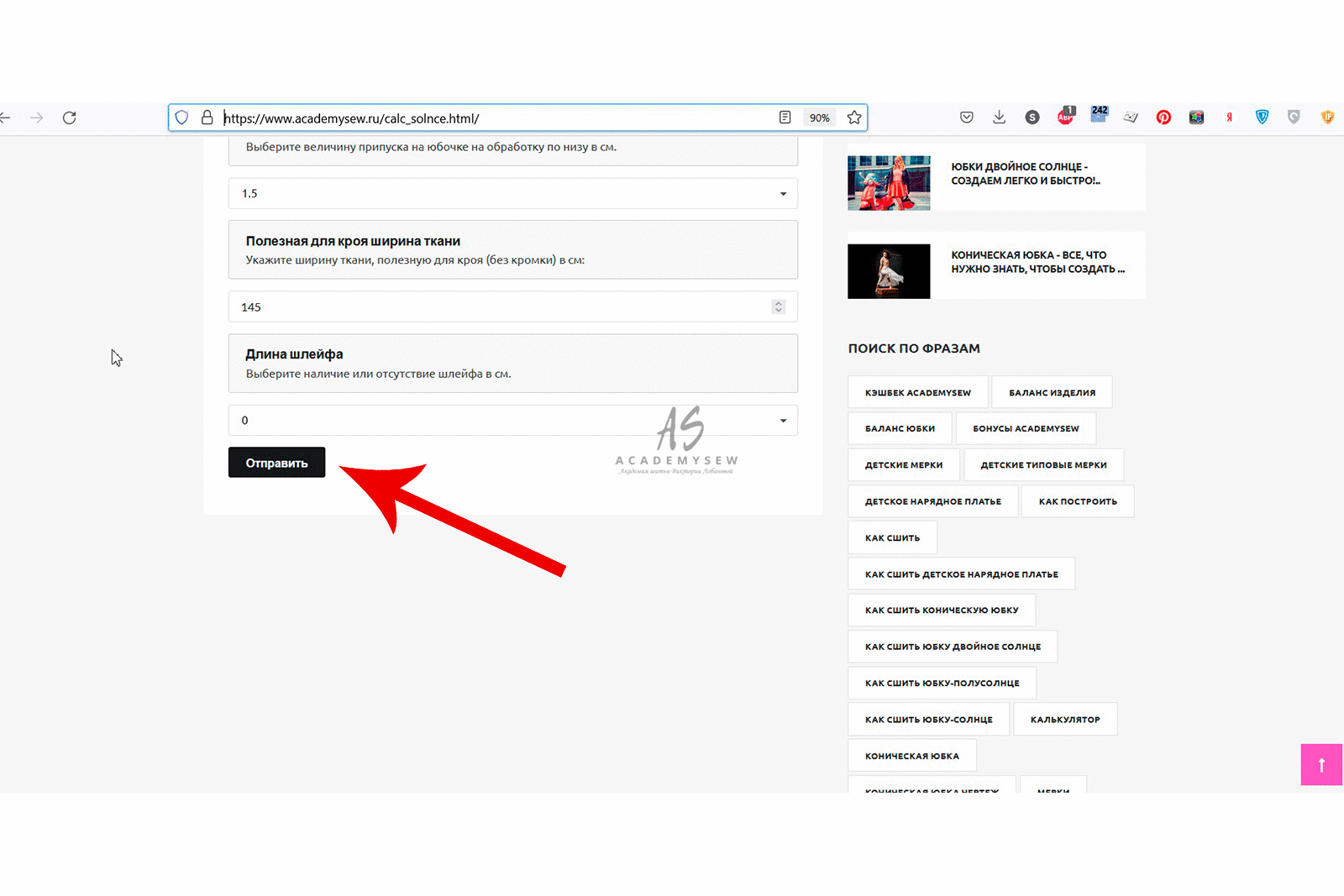Open conical skirt article thumbnail
Image resolution: width=1344 pixels, height=896 pixels.
pyautogui.click(x=889, y=271)
